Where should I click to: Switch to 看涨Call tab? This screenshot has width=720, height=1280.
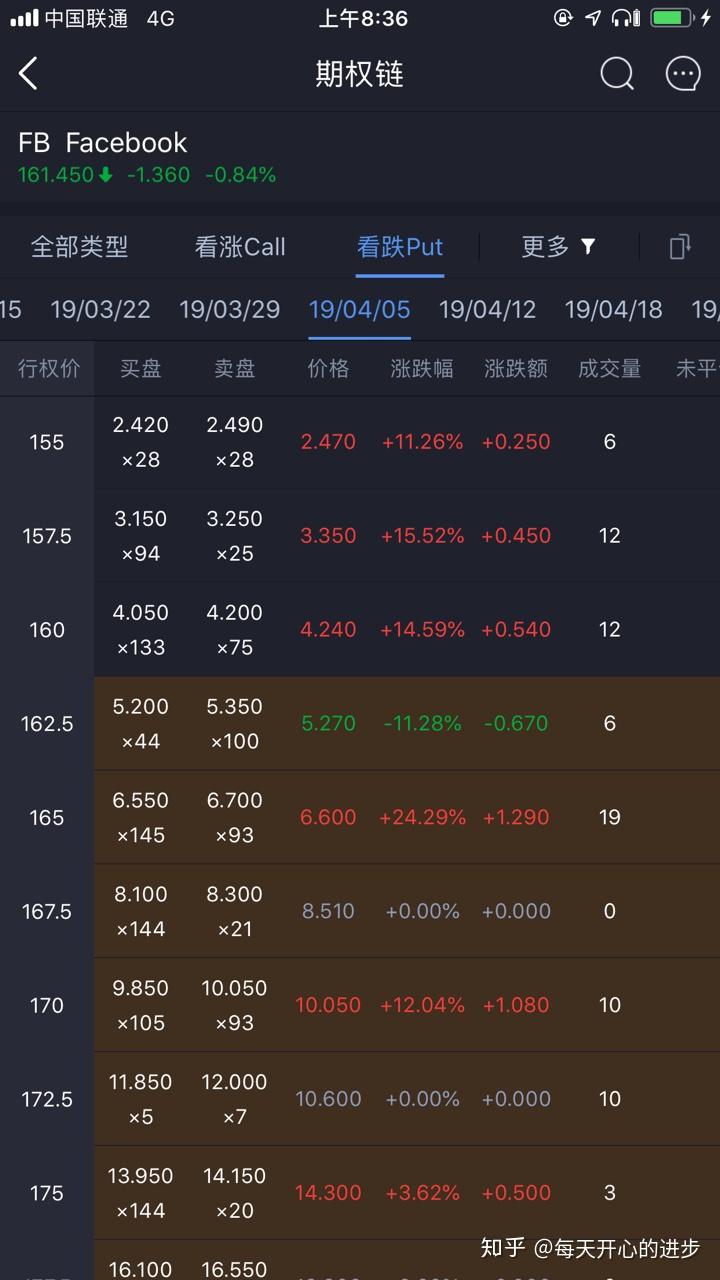[240, 247]
